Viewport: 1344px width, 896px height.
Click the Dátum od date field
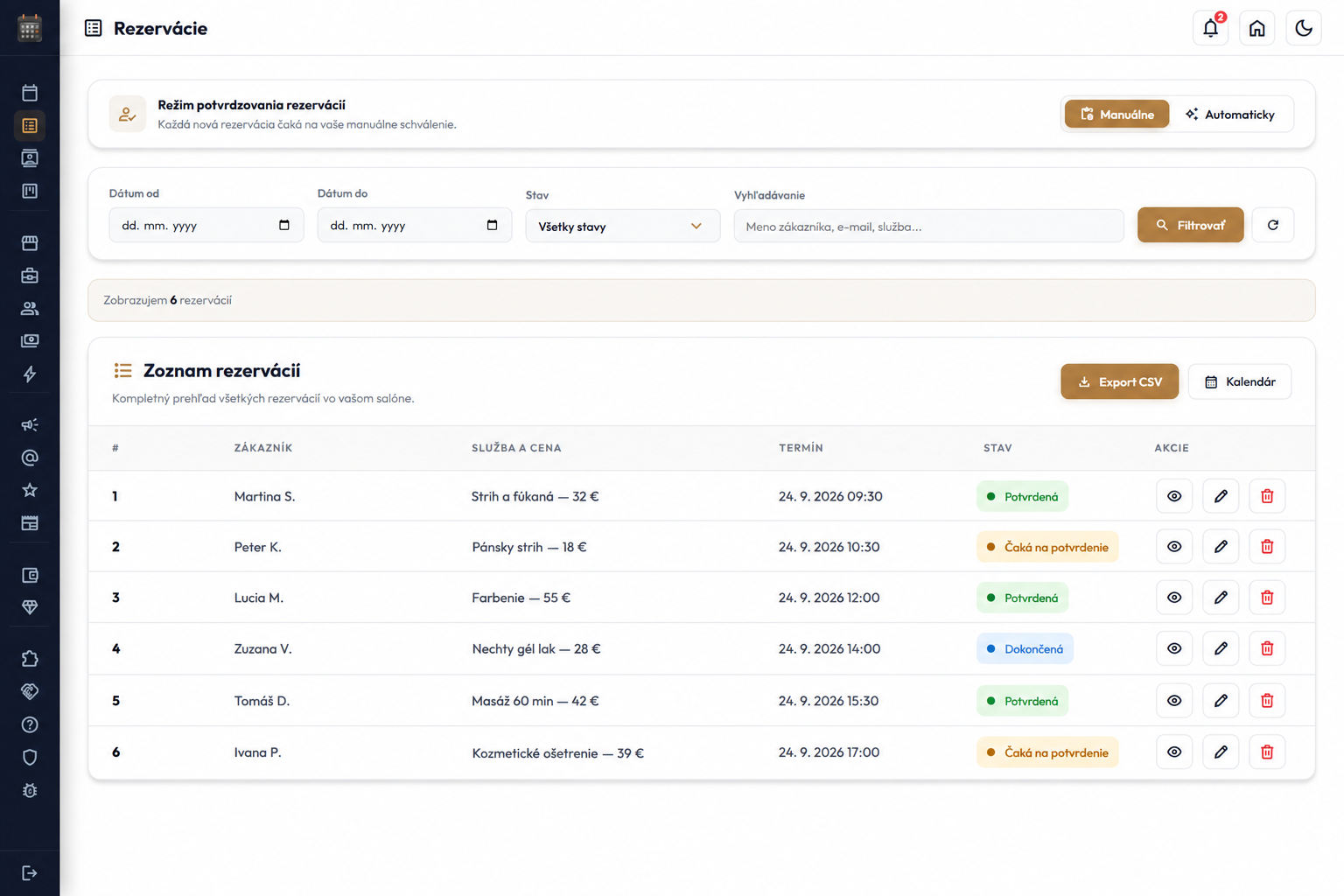pos(206,225)
